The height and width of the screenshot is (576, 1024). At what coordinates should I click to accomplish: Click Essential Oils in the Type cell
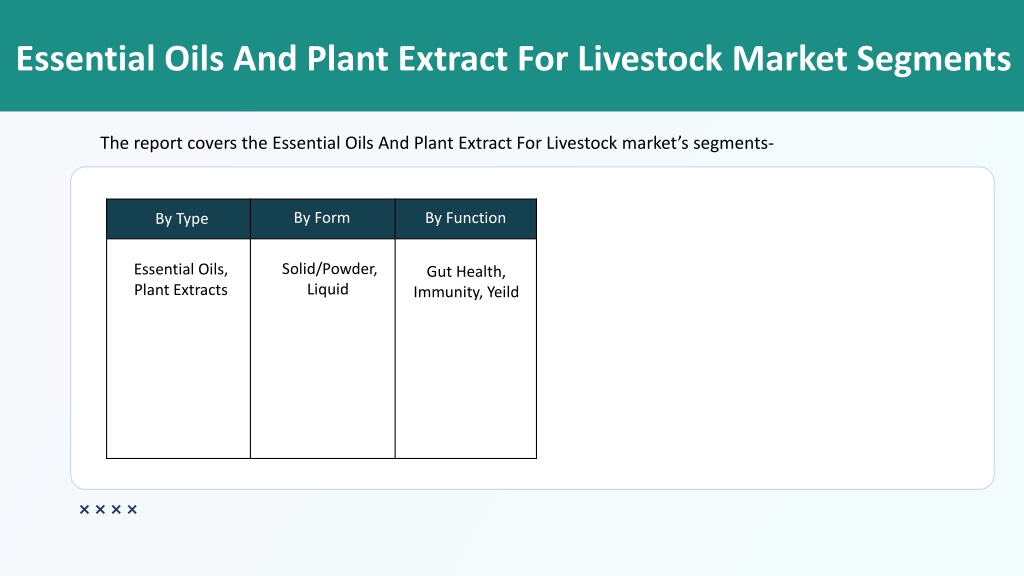(x=180, y=269)
